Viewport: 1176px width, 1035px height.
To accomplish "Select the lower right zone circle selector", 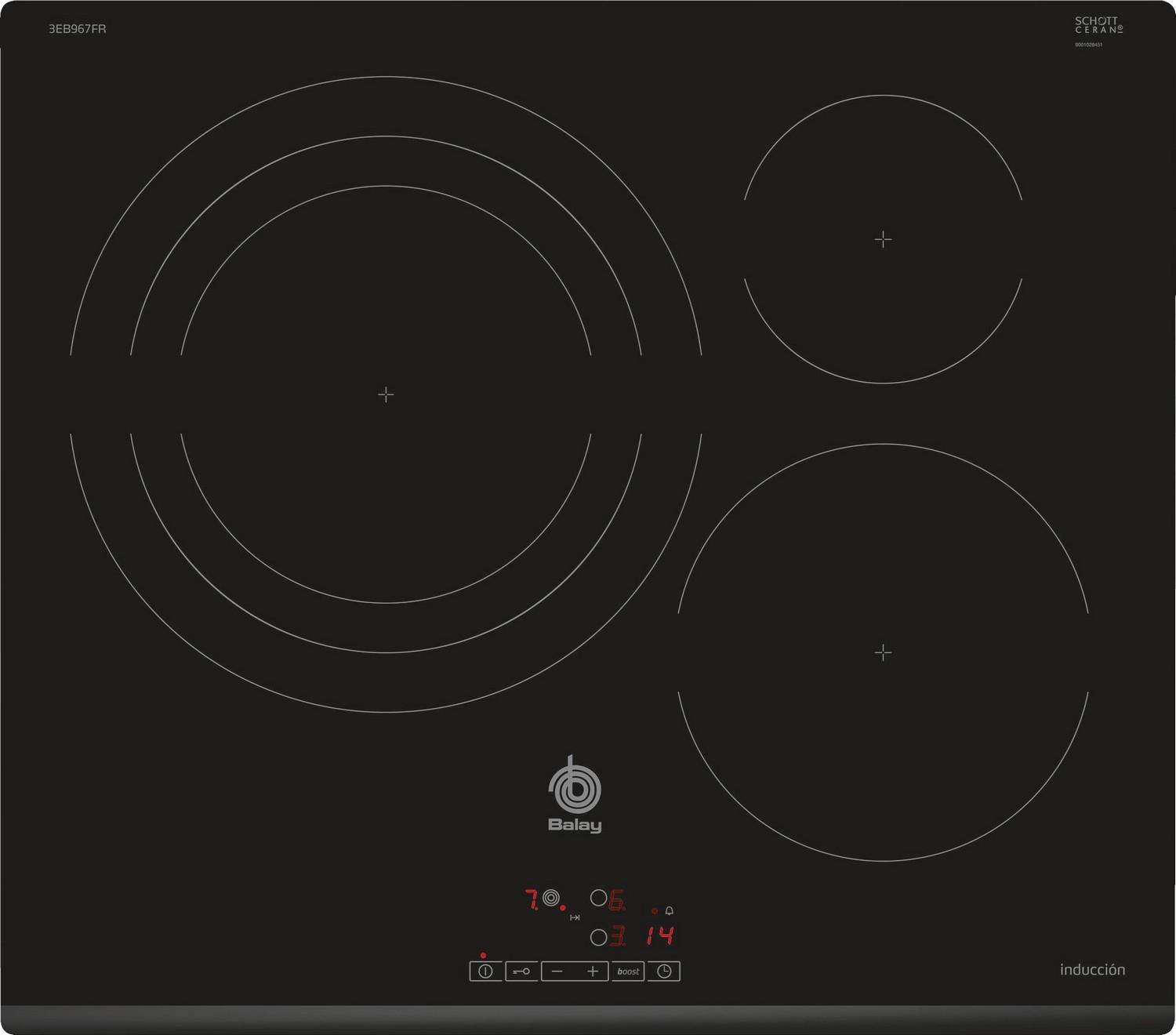I will (x=598, y=936).
